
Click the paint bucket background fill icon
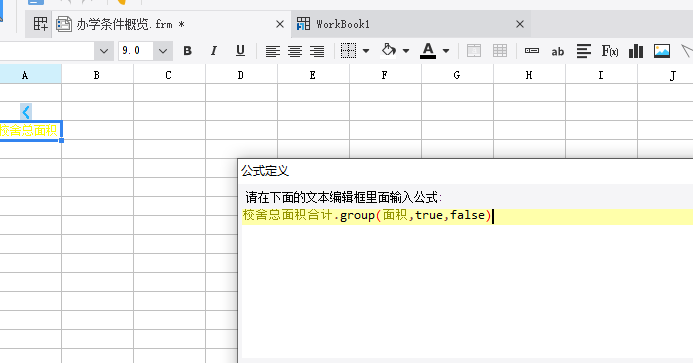(x=388, y=50)
